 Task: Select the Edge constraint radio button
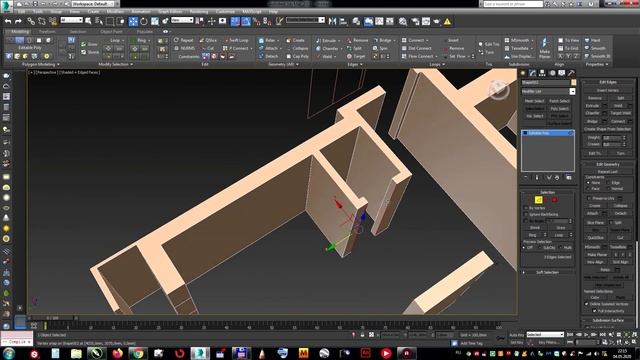[x=608, y=183]
